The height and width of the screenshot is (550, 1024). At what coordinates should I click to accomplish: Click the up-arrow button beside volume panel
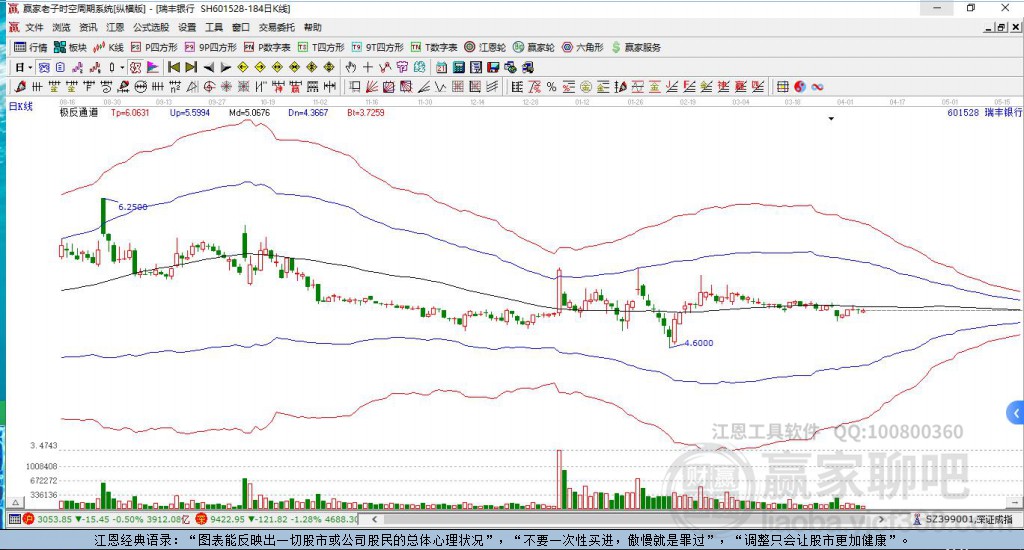[x=16, y=502]
